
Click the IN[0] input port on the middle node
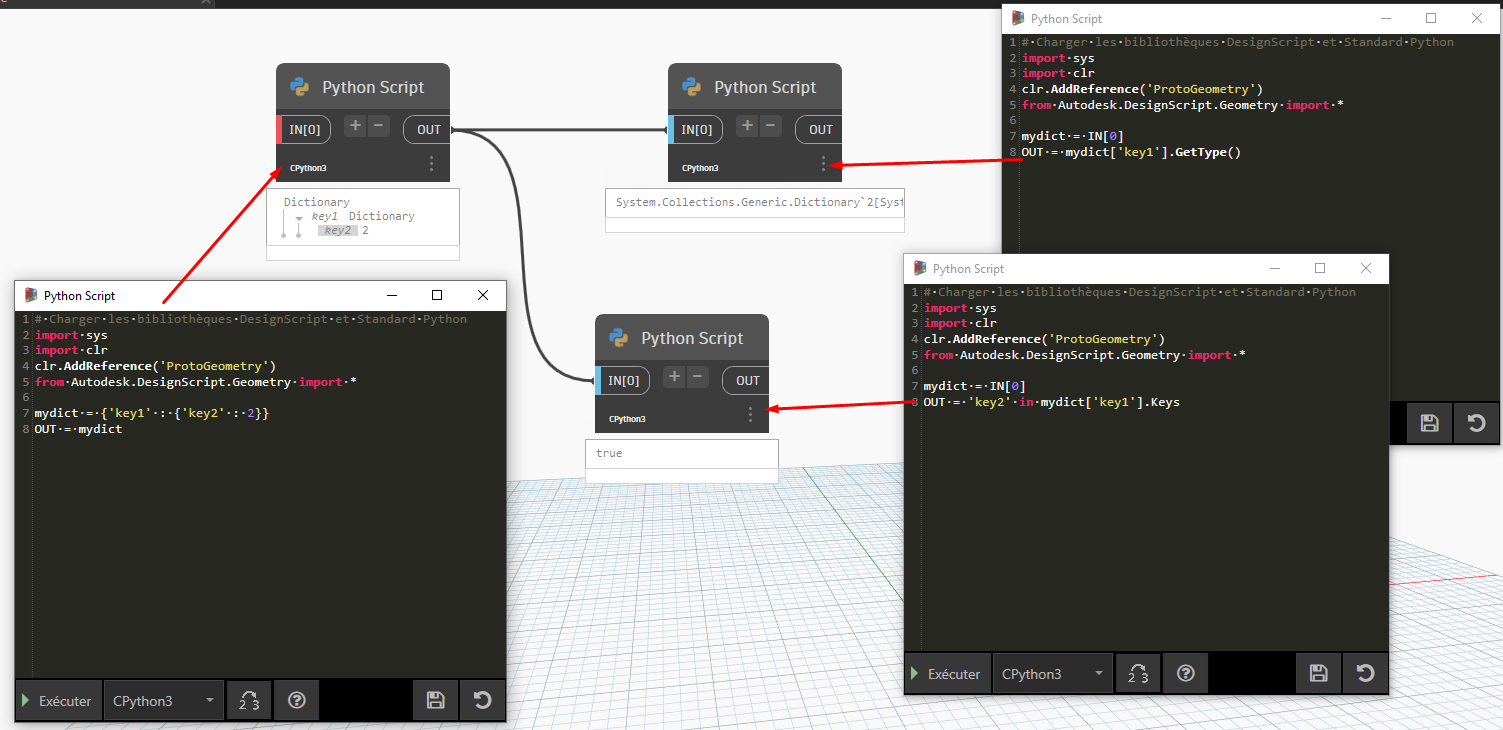pyautogui.click(x=695, y=128)
